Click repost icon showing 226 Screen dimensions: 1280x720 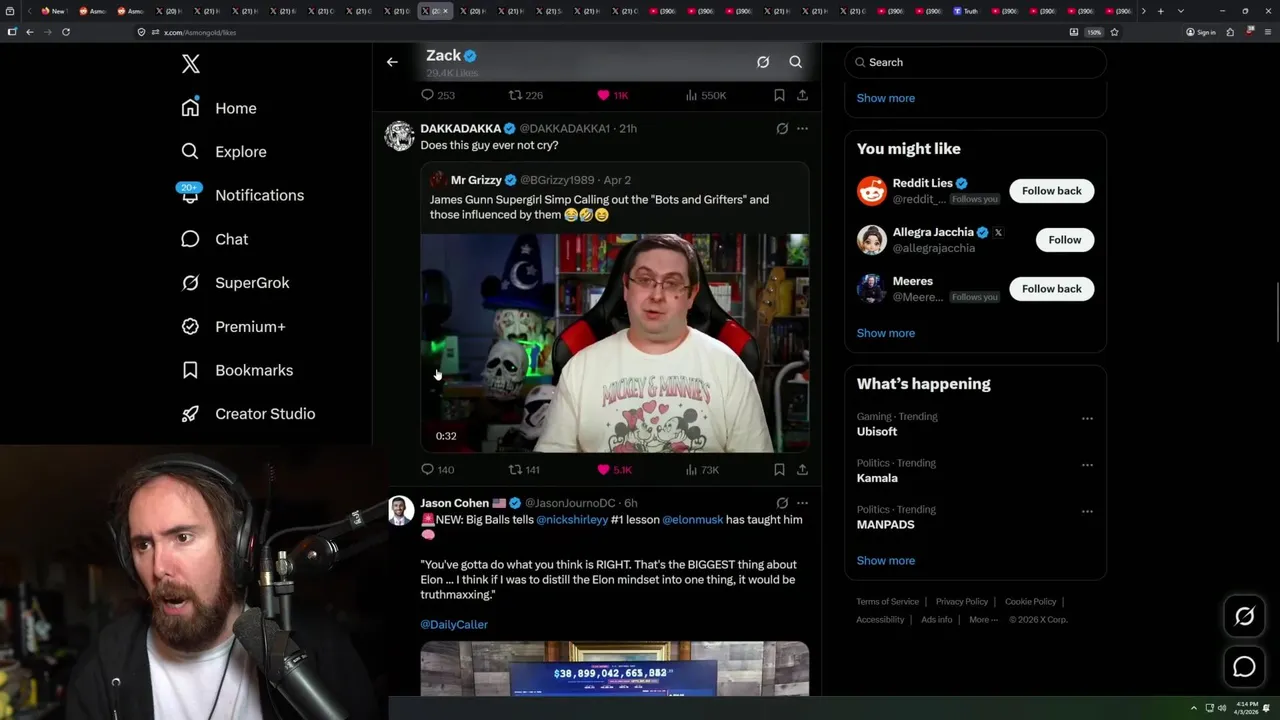[526, 95]
